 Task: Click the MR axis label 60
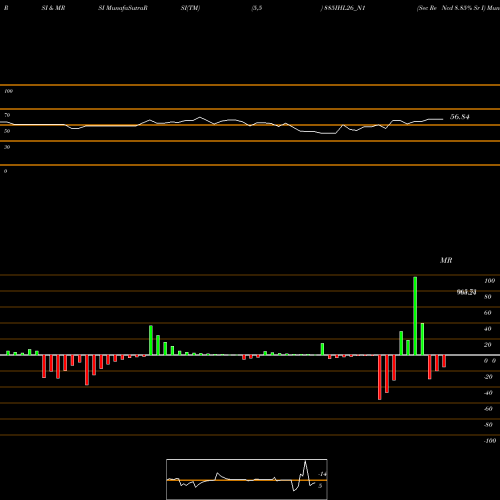(488, 313)
